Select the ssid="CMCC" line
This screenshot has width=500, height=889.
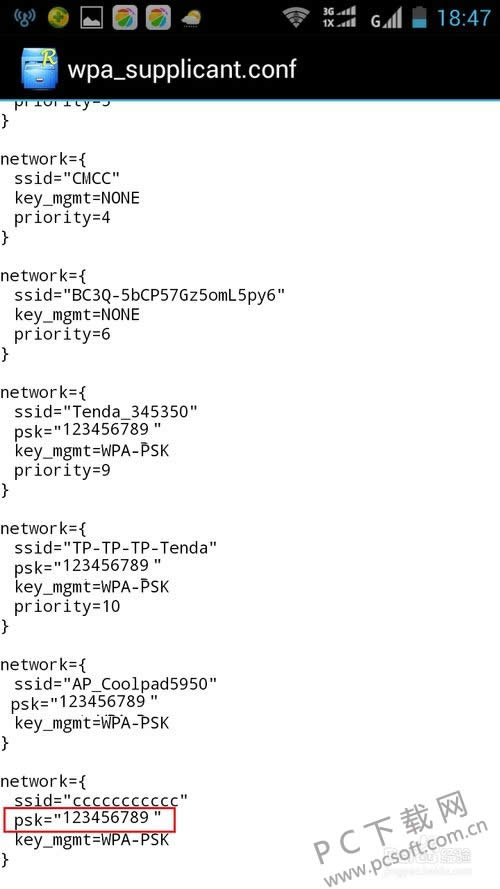pyautogui.click(x=67, y=179)
